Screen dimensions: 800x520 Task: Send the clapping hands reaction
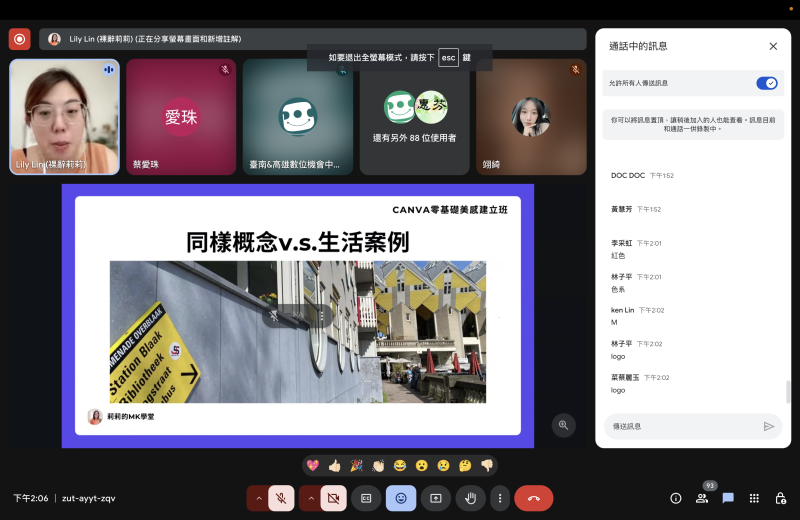(x=378, y=465)
